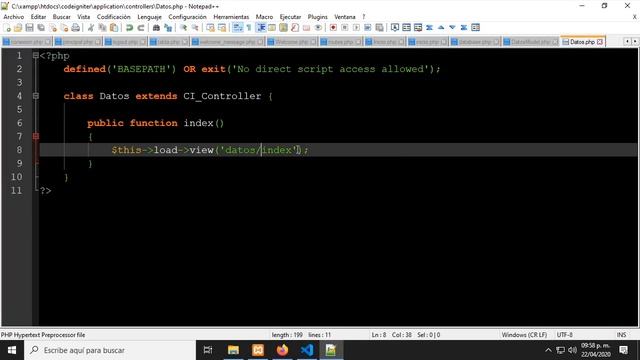This screenshot has height=360, width=640.
Task: Click the 'Ln : 8' status bar entry
Action: [x=378, y=335]
